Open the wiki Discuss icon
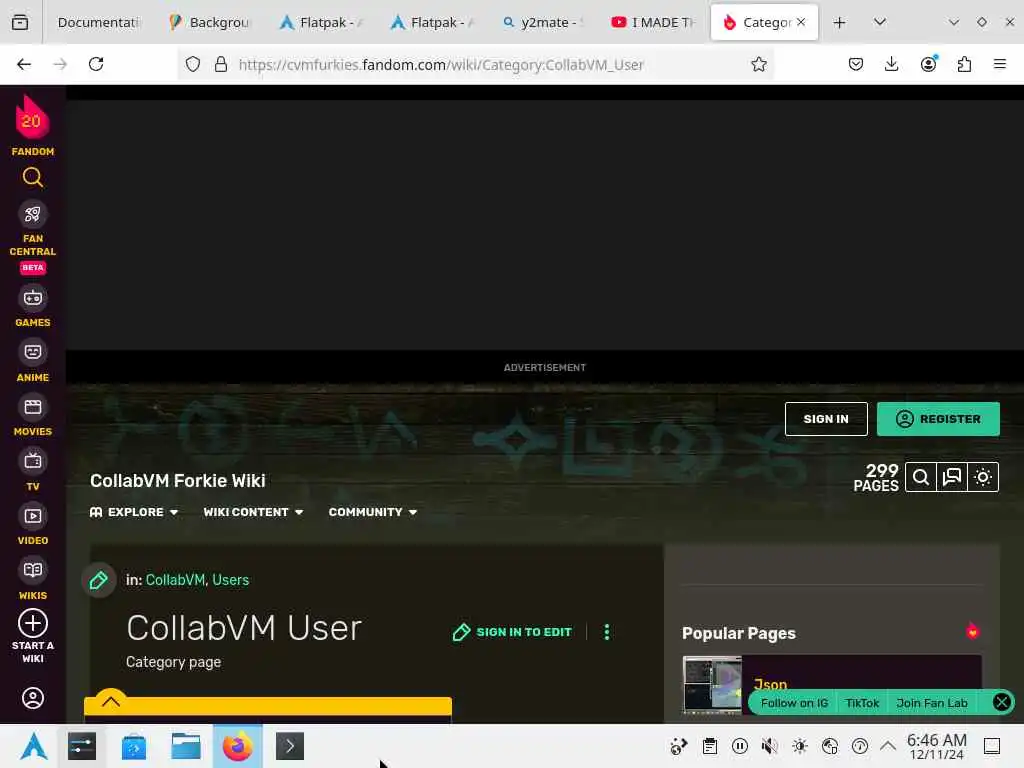The image size is (1024, 768). 952,477
